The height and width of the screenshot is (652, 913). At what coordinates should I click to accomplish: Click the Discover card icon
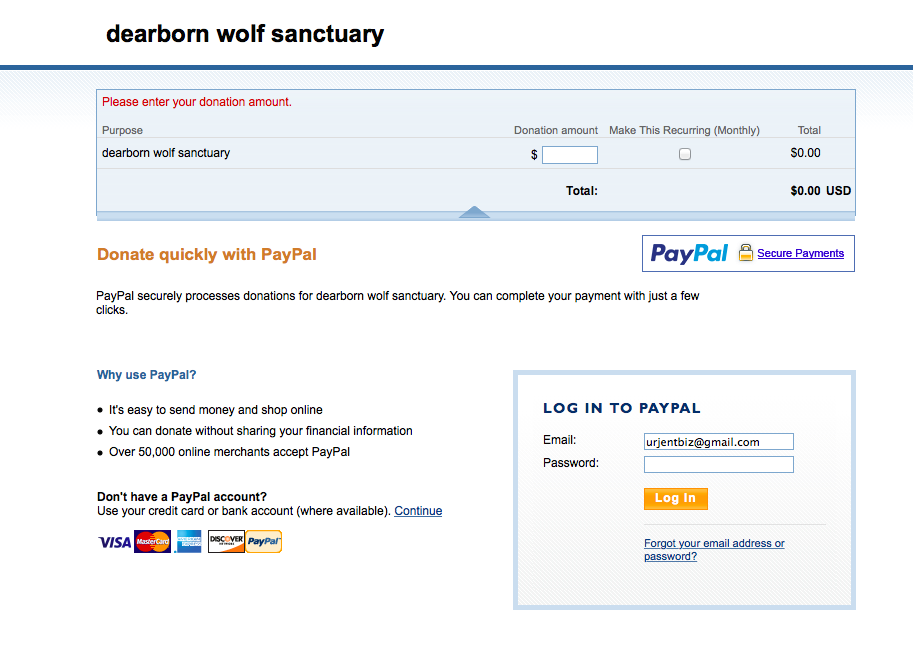pos(226,542)
